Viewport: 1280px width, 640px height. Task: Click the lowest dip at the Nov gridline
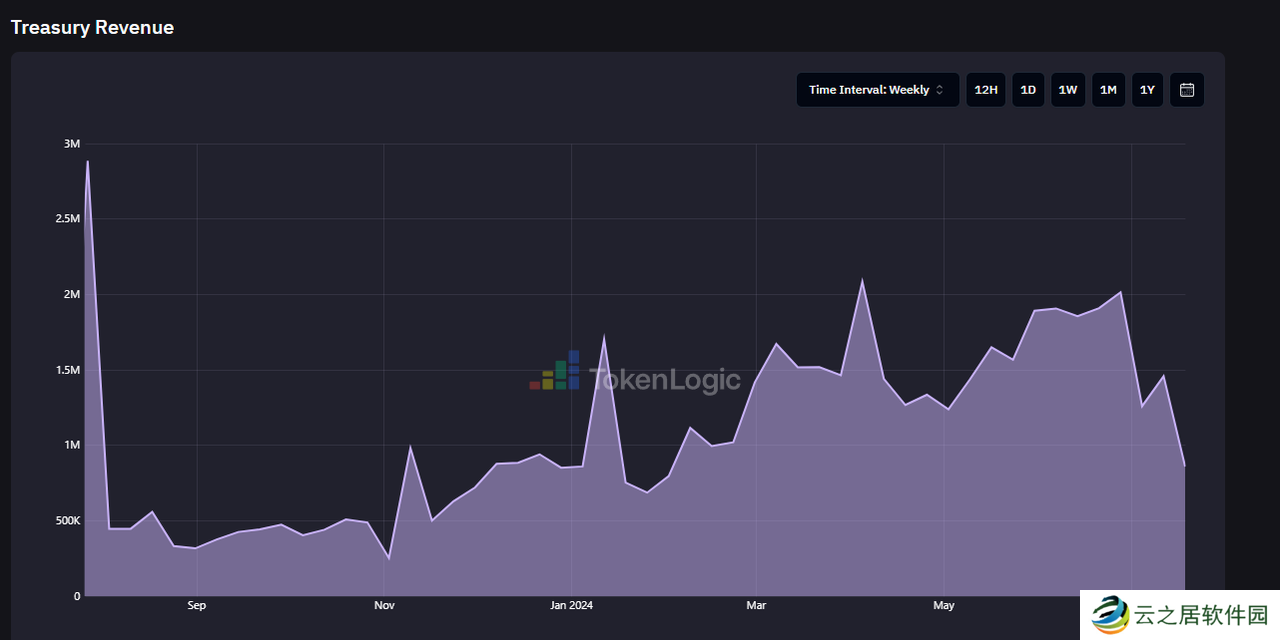(389, 558)
